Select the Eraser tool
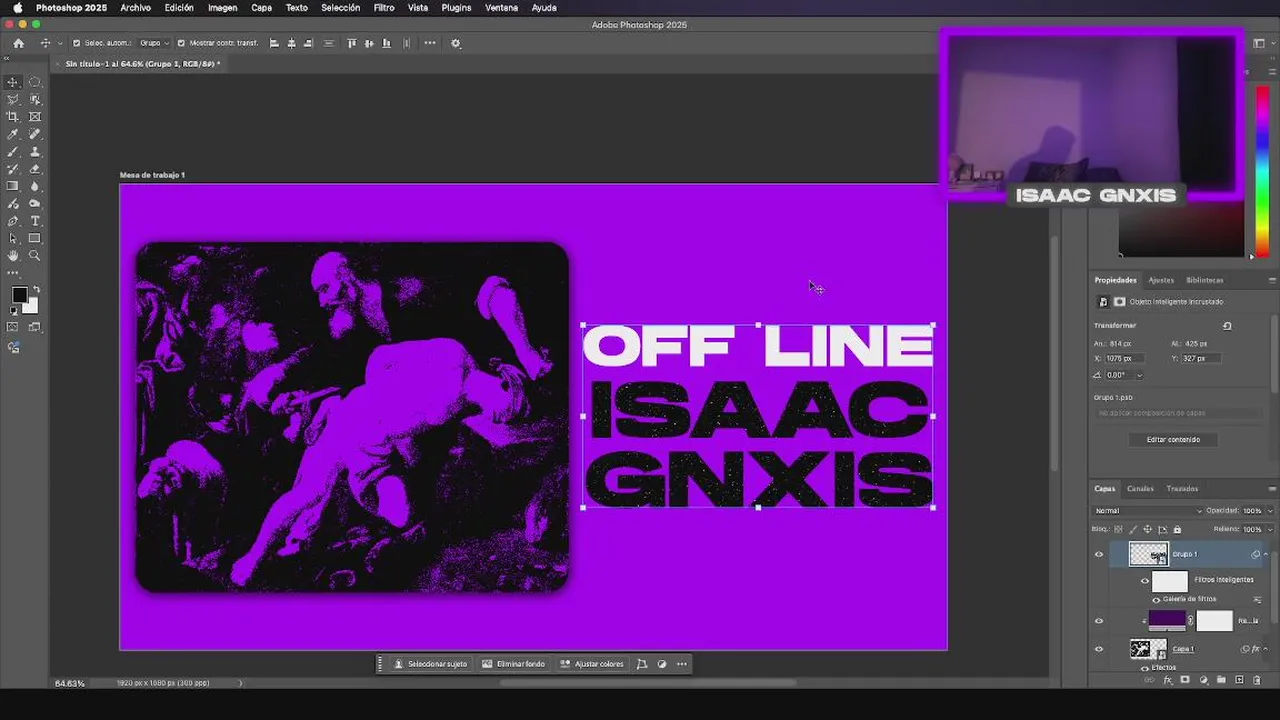 (x=35, y=169)
